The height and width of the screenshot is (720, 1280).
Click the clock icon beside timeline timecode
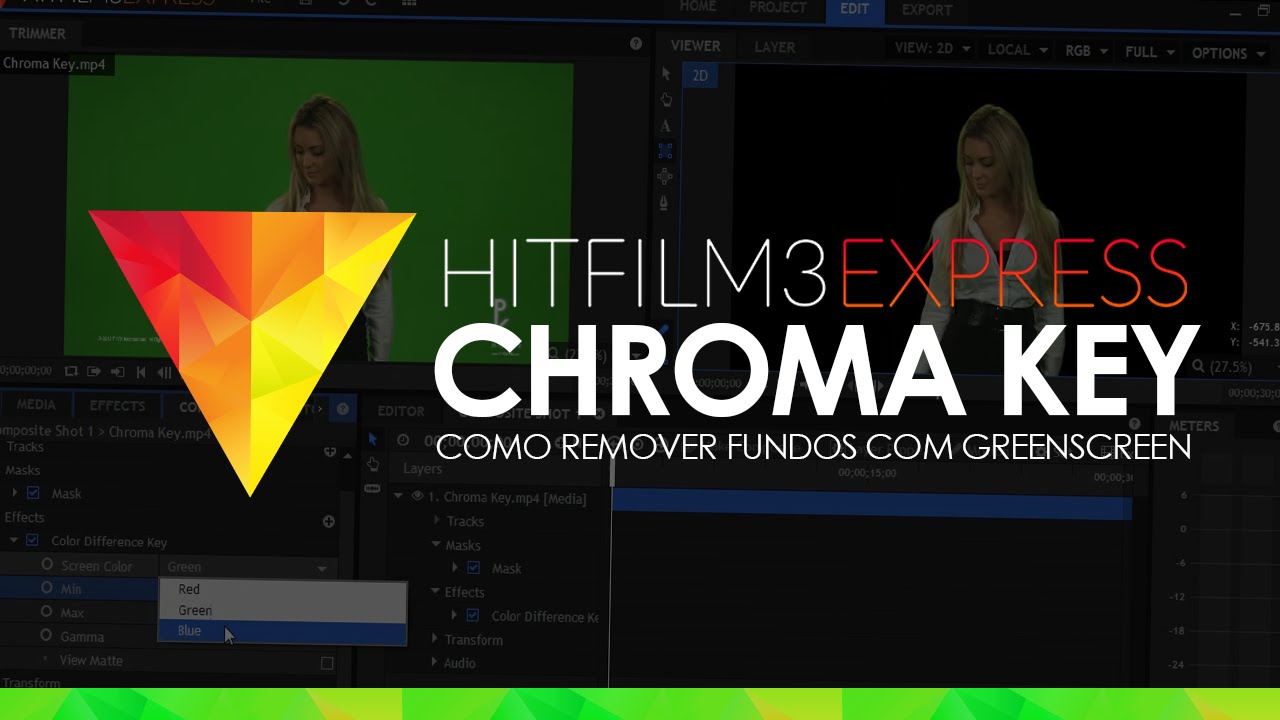(x=403, y=440)
